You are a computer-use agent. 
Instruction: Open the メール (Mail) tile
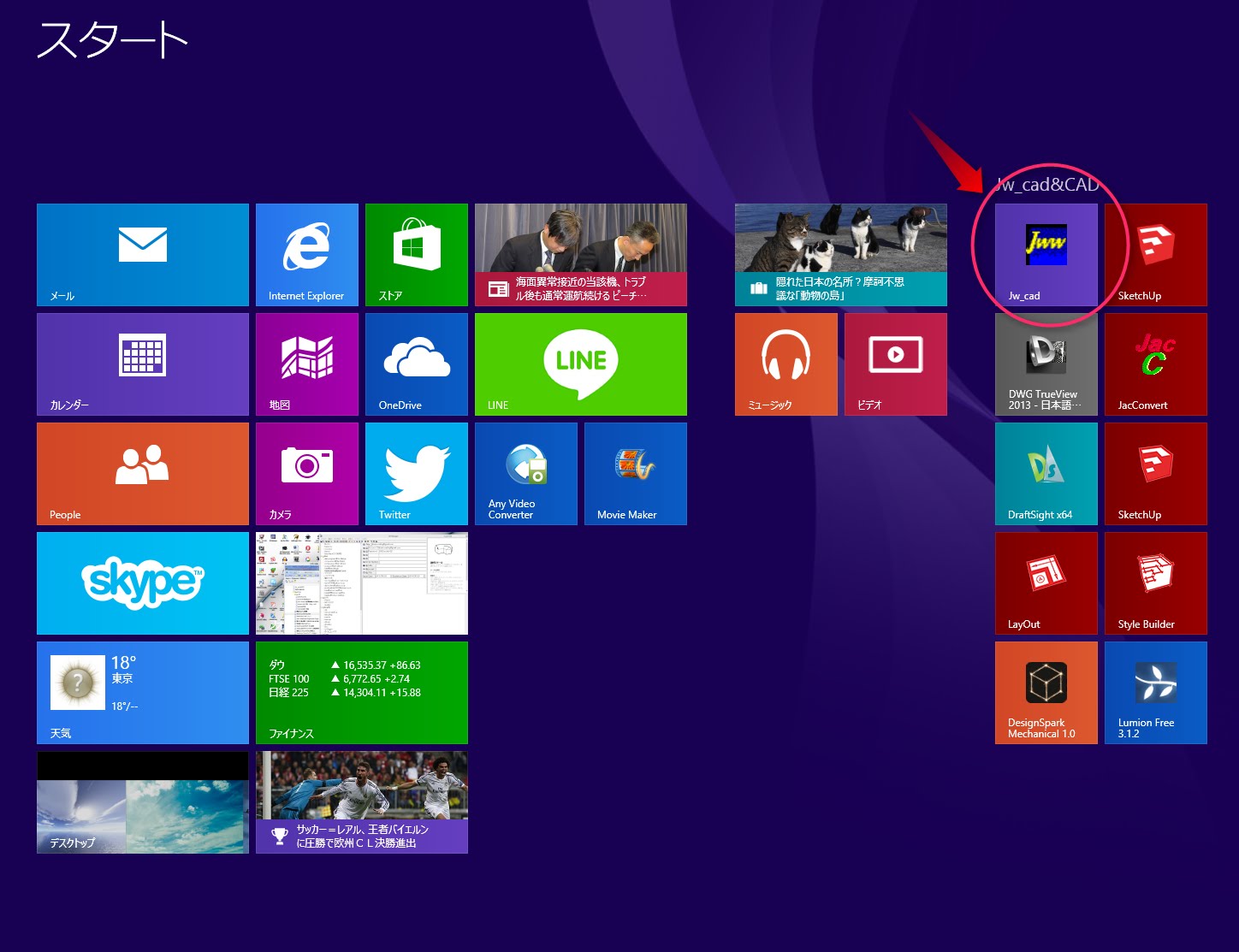[x=143, y=255]
